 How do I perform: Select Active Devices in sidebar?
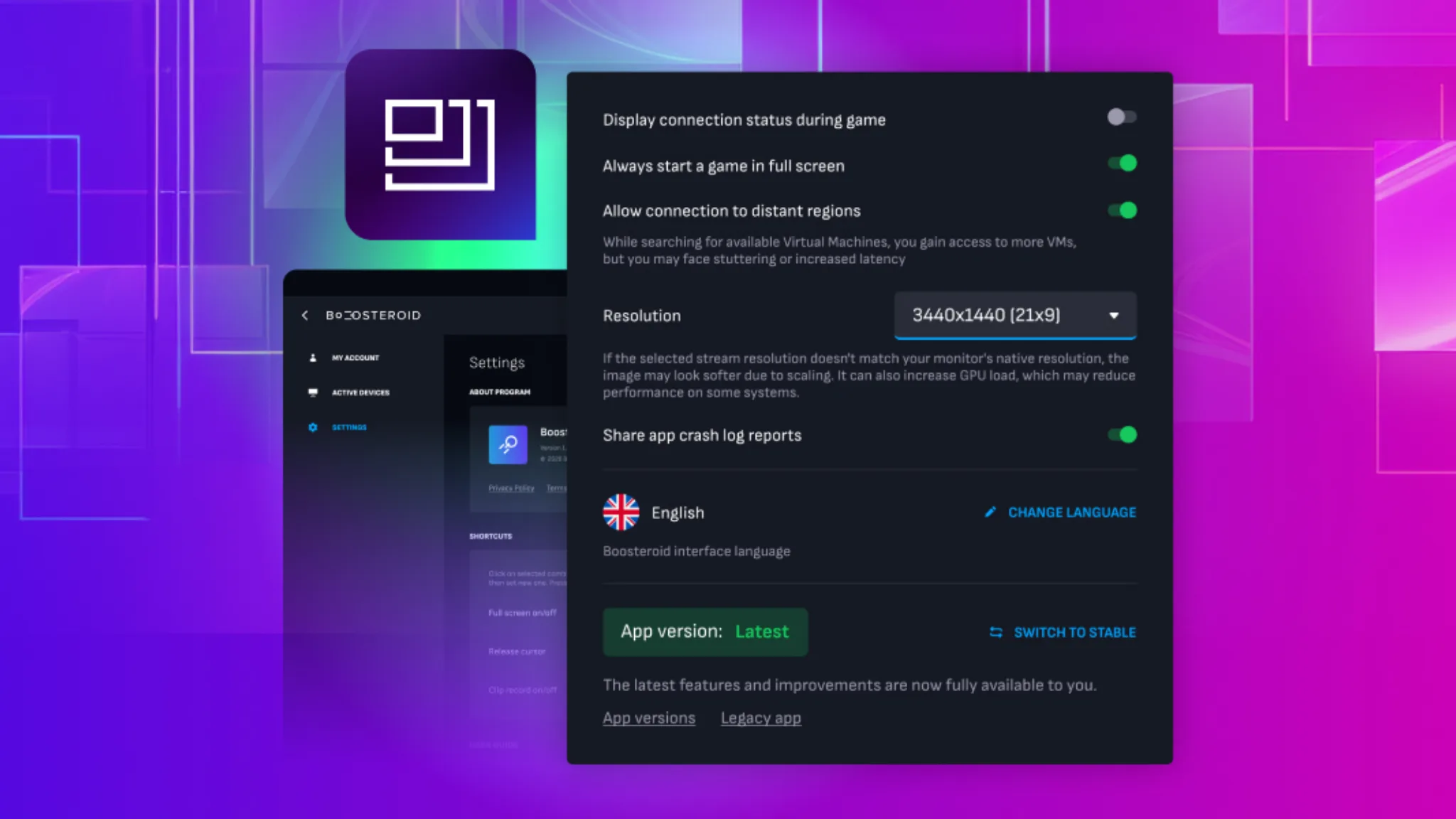tap(360, 392)
